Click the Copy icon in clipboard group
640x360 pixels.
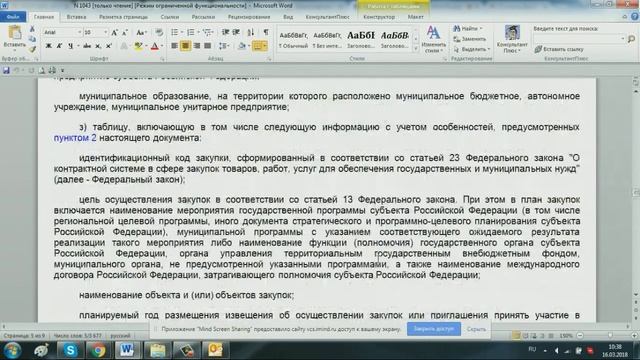click(x=32, y=39)
